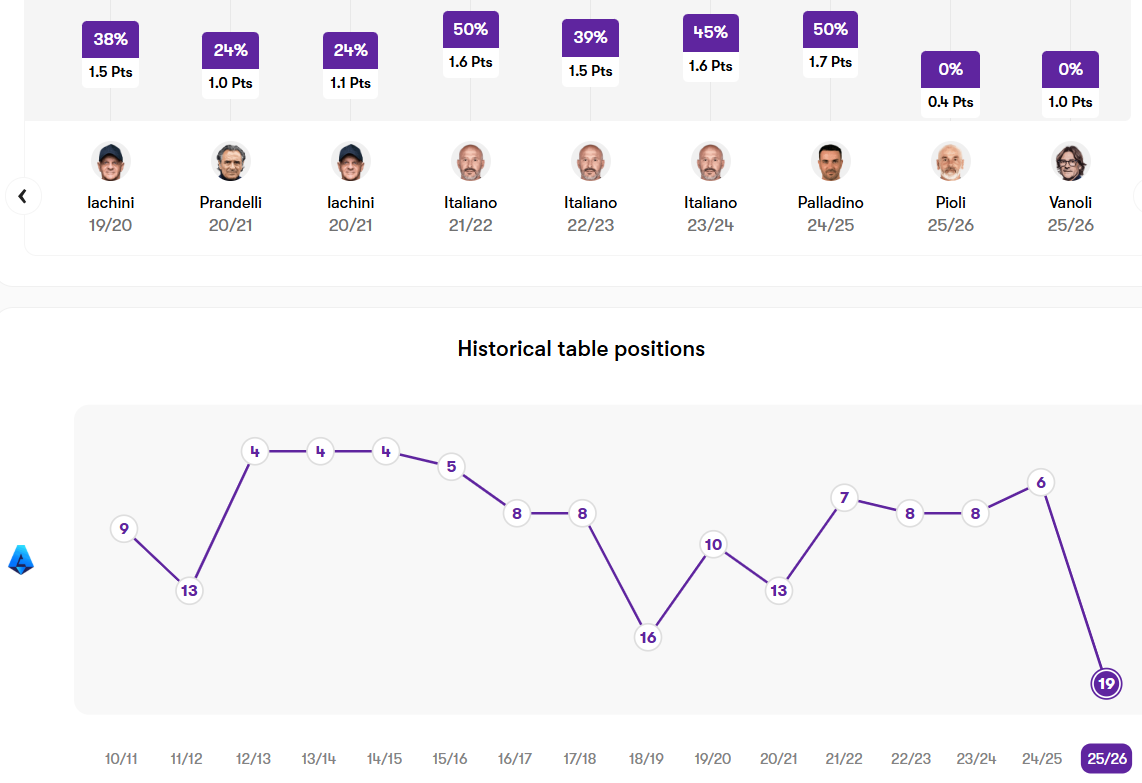Screen dimensions: 1142x783
Task: Click Prandelli's manager avatar
Action: (231, 162)
